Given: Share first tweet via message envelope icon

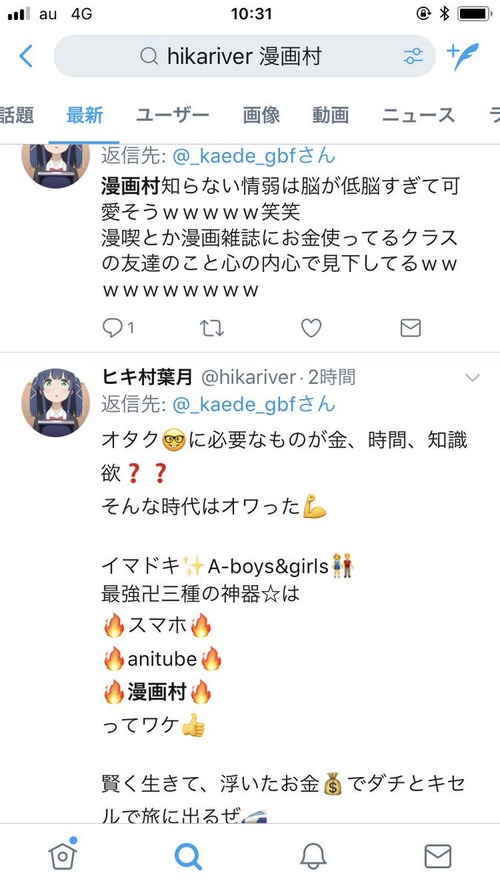Looking at the screenshot, I should (410, 328).
